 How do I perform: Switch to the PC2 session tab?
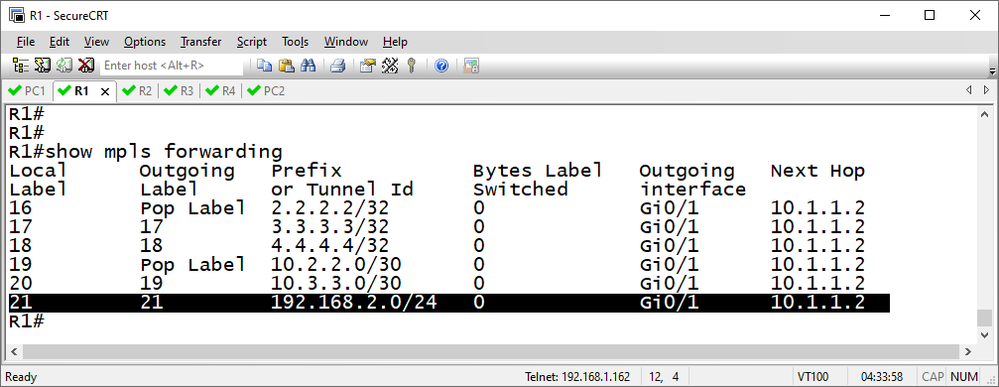coord(266,91)
